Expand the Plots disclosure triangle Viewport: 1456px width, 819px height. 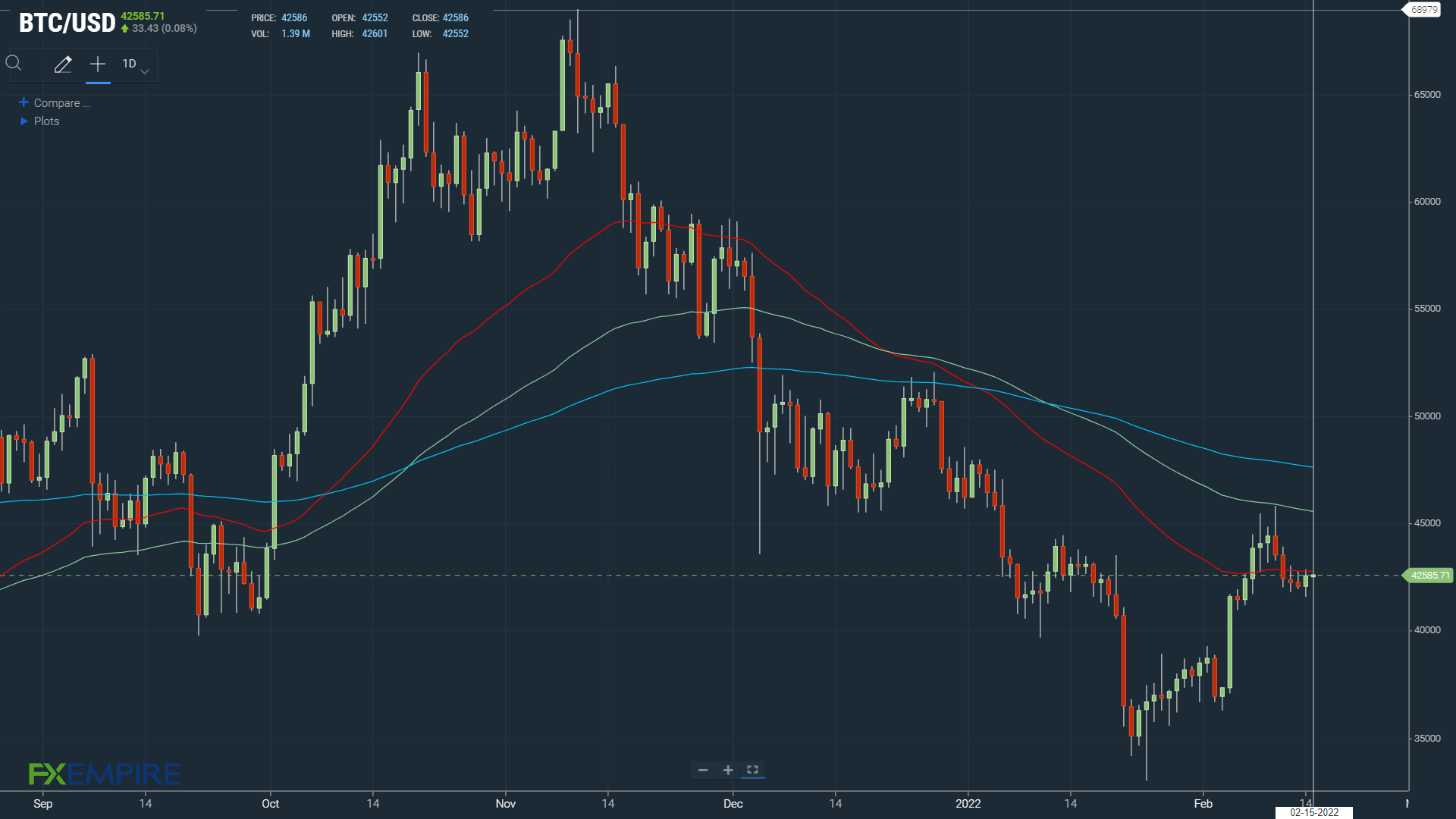tap(24, 121)
